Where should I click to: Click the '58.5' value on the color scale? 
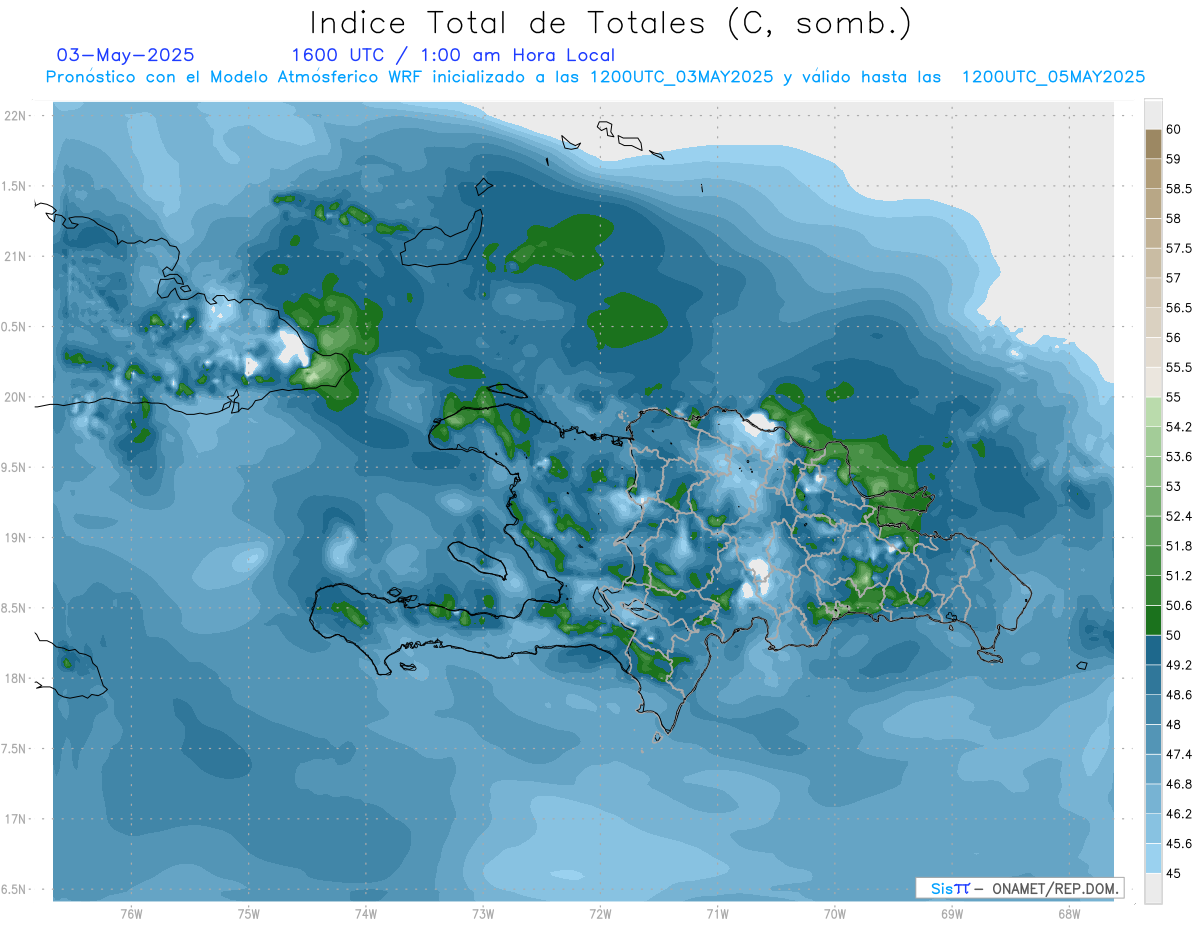(x=1179, y=189)
